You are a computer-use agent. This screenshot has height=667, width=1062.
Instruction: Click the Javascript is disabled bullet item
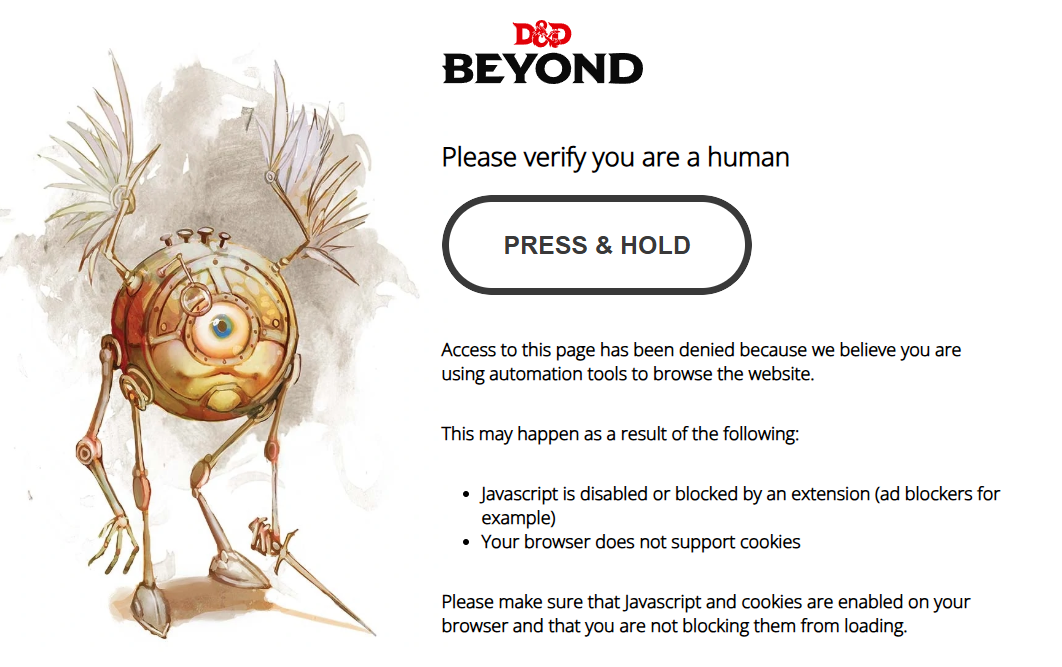click(740, 505)
